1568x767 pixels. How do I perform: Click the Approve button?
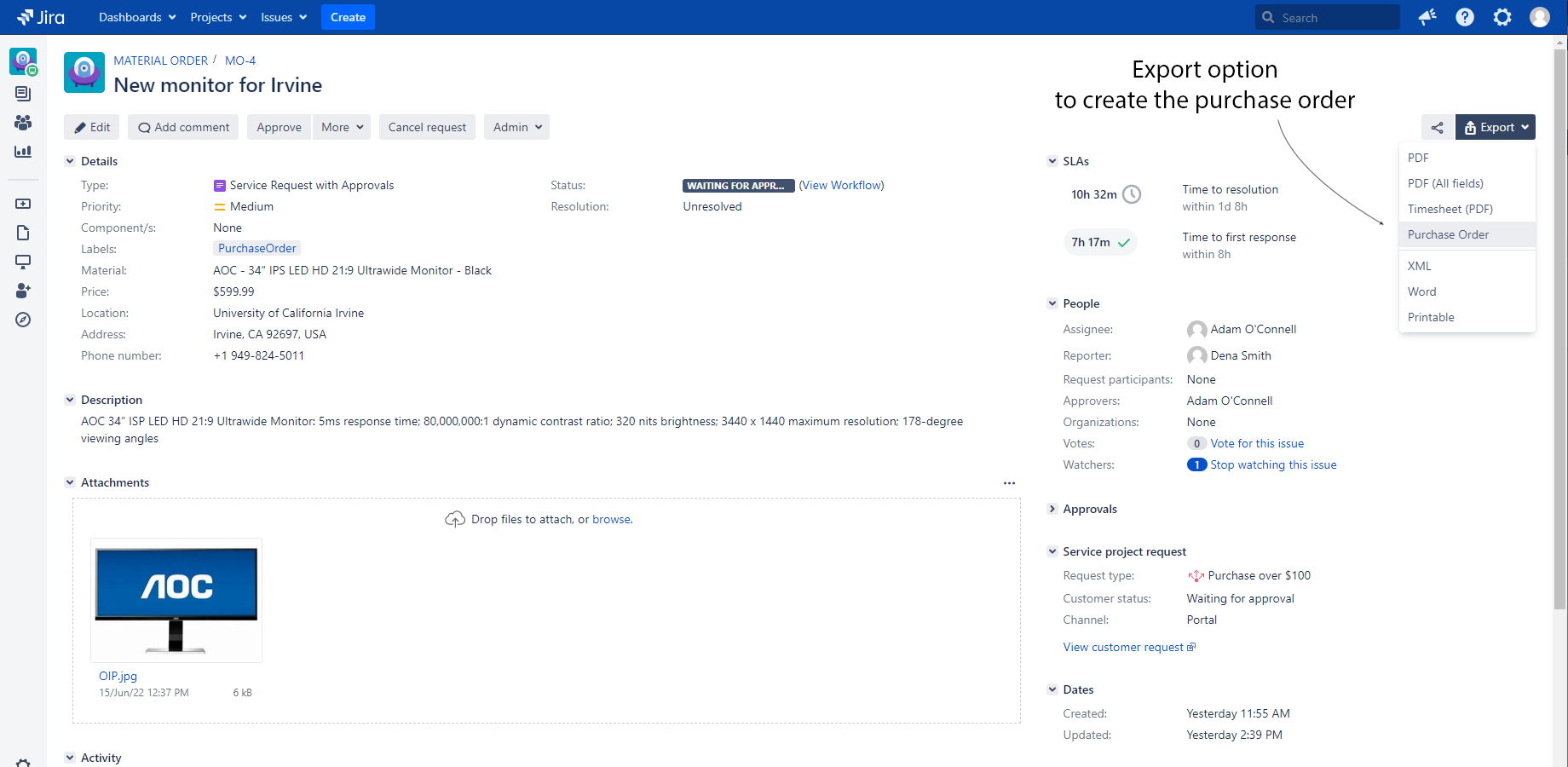pyautogui.click(x=280, y=127)
